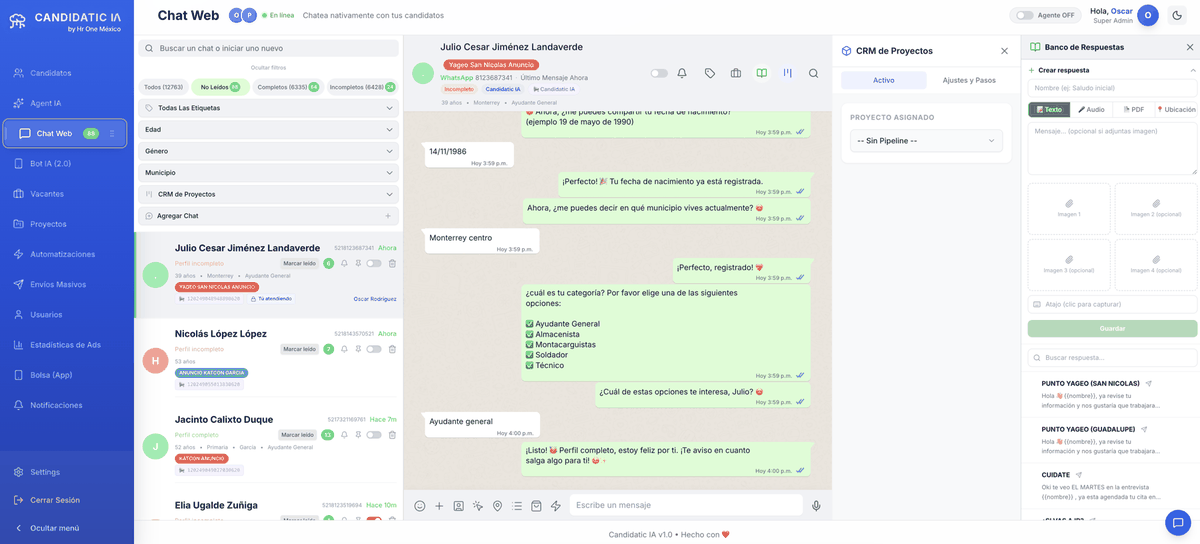Click the bell icon in chat header
Viewport: 1200px width, 544px height.
[682, 73]
